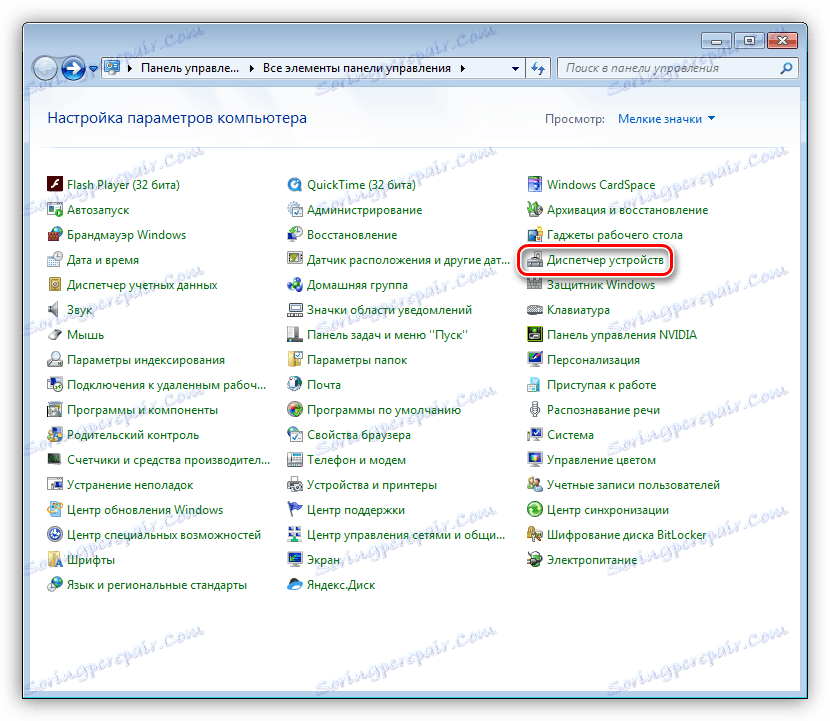This screenshot has width=830, height=721.
Task: Open Программы и компоненты link
Action: (142, 410)
